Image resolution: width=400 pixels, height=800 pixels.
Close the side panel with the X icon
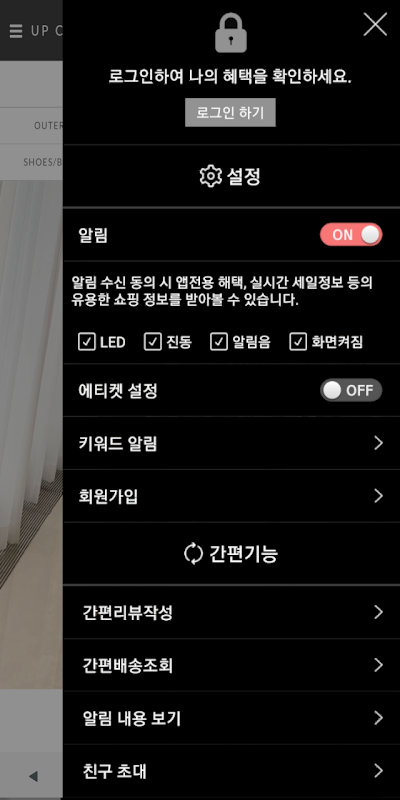[x=375, y=24]
